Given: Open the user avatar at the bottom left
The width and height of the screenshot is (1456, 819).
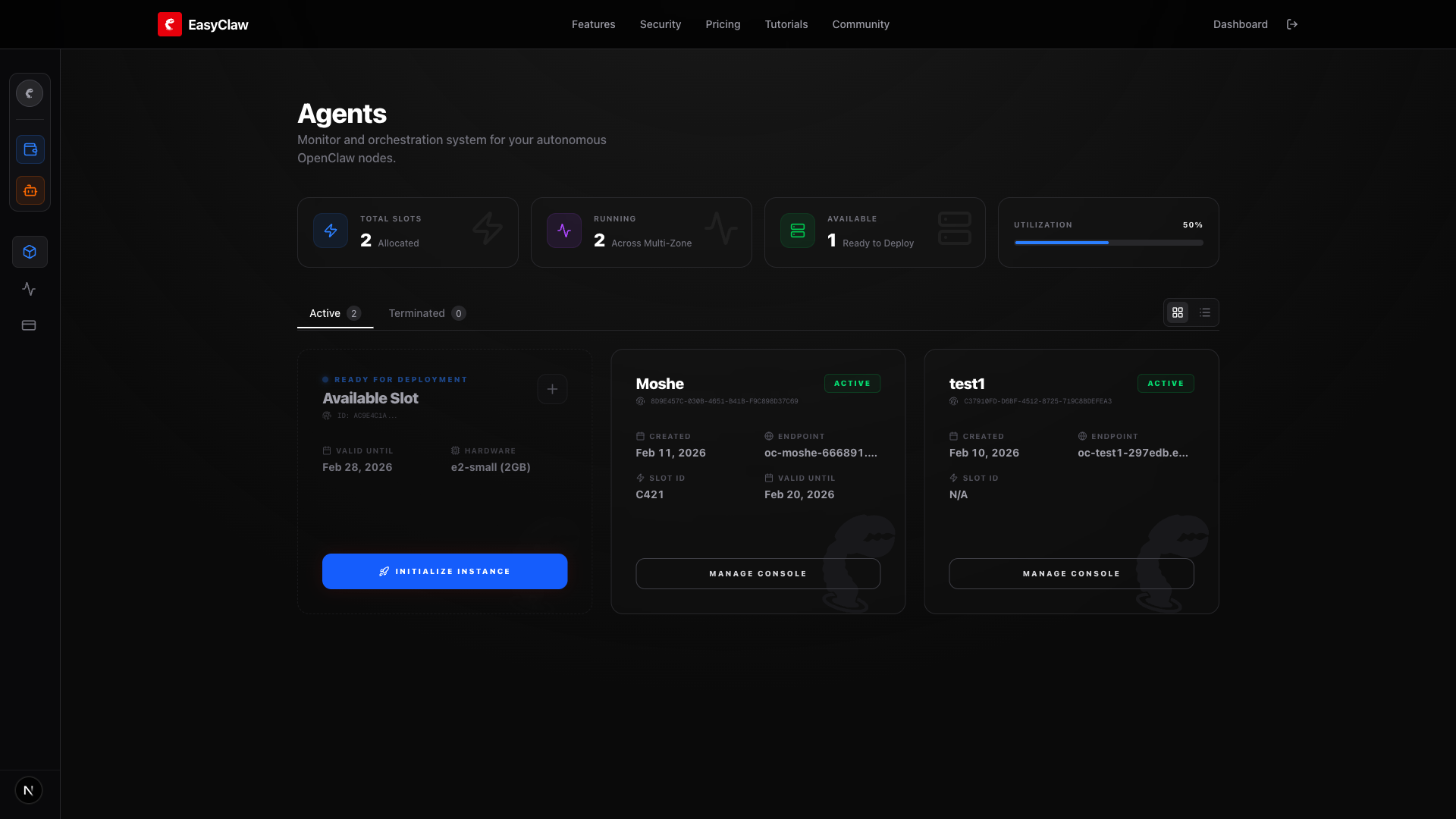Looking at the screenshot, I should [29, 789].
